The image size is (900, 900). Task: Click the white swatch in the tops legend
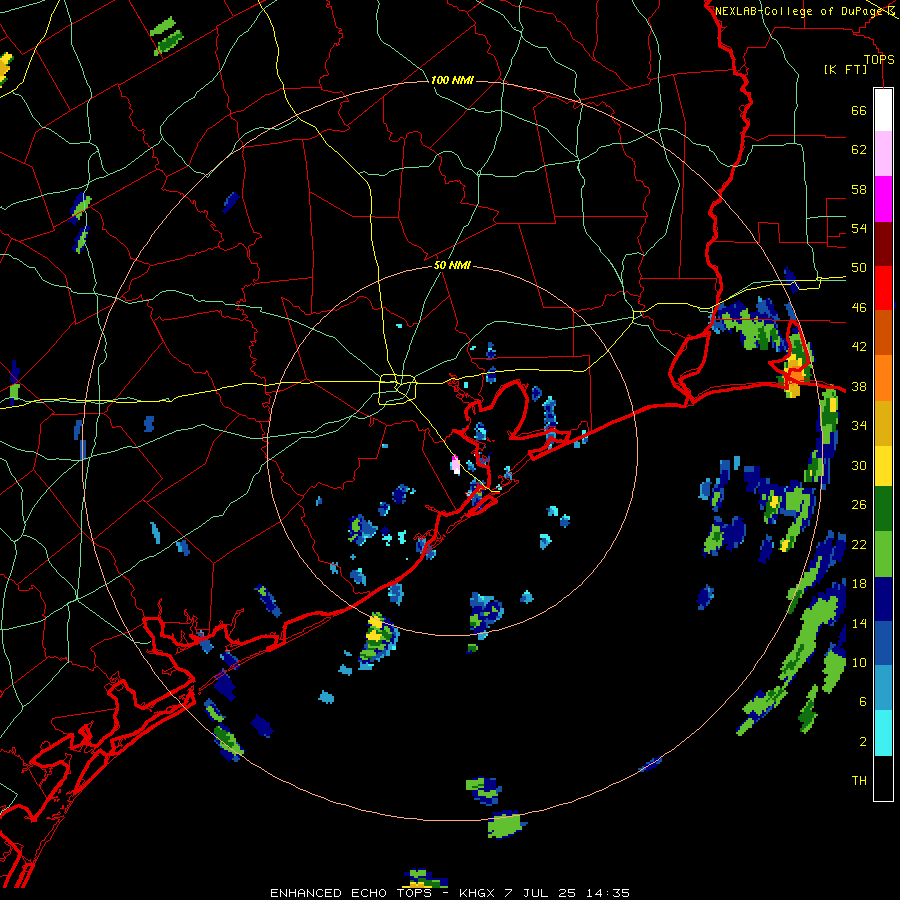tap(883, 110)
